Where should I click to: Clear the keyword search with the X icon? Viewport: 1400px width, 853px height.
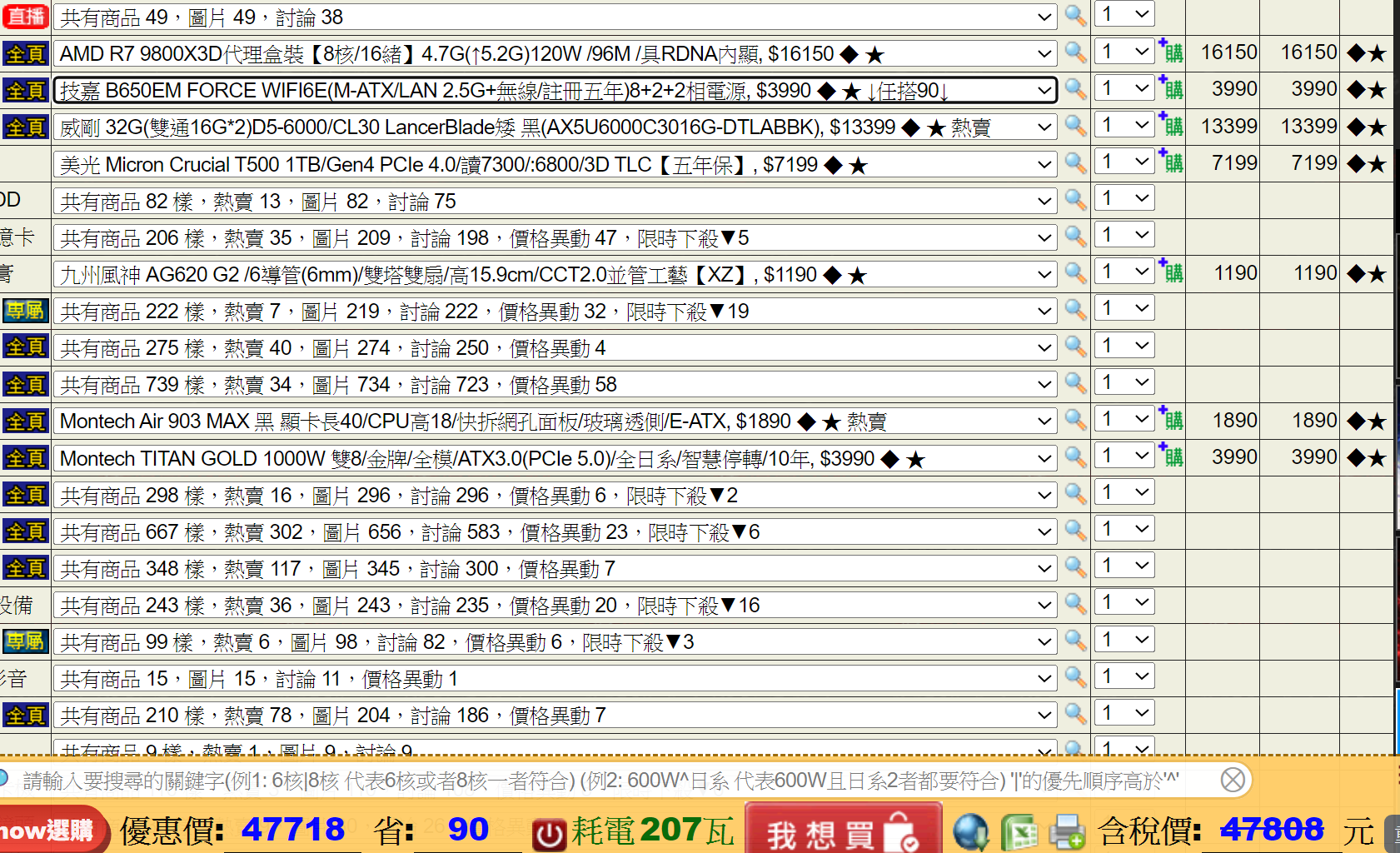(x=1233, y=780)
